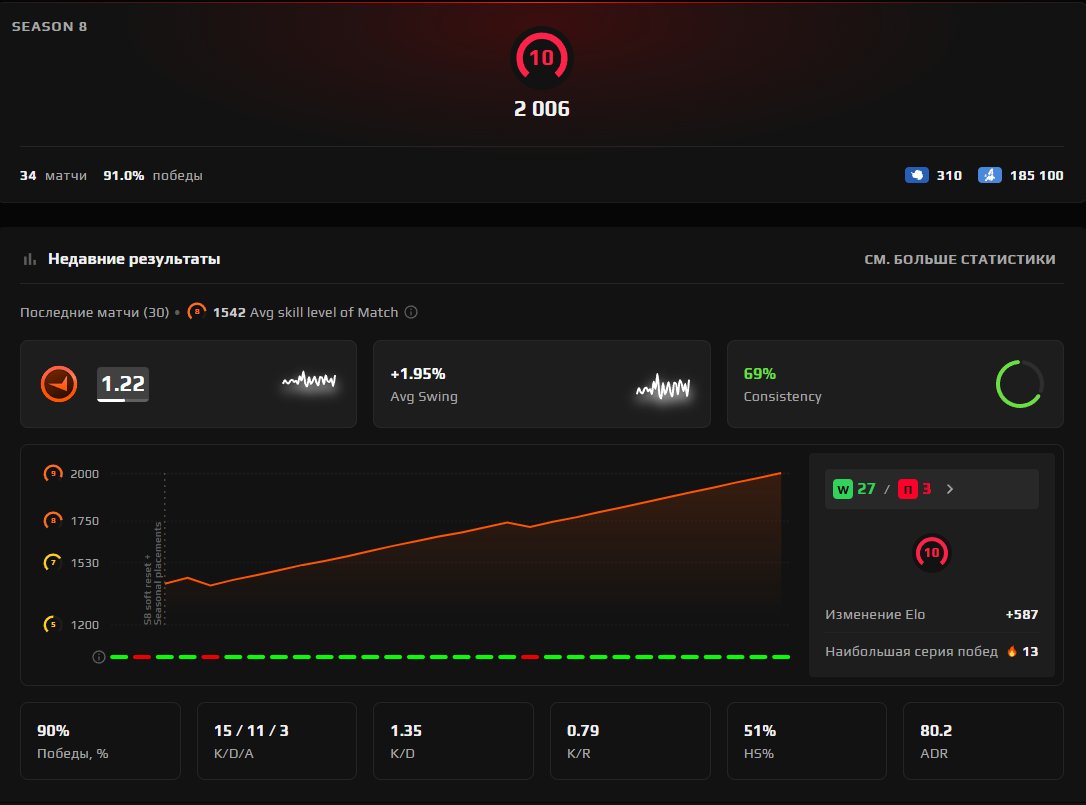
Task: Click the flame icon by win streak 13
Action: tap(1012, 651)
